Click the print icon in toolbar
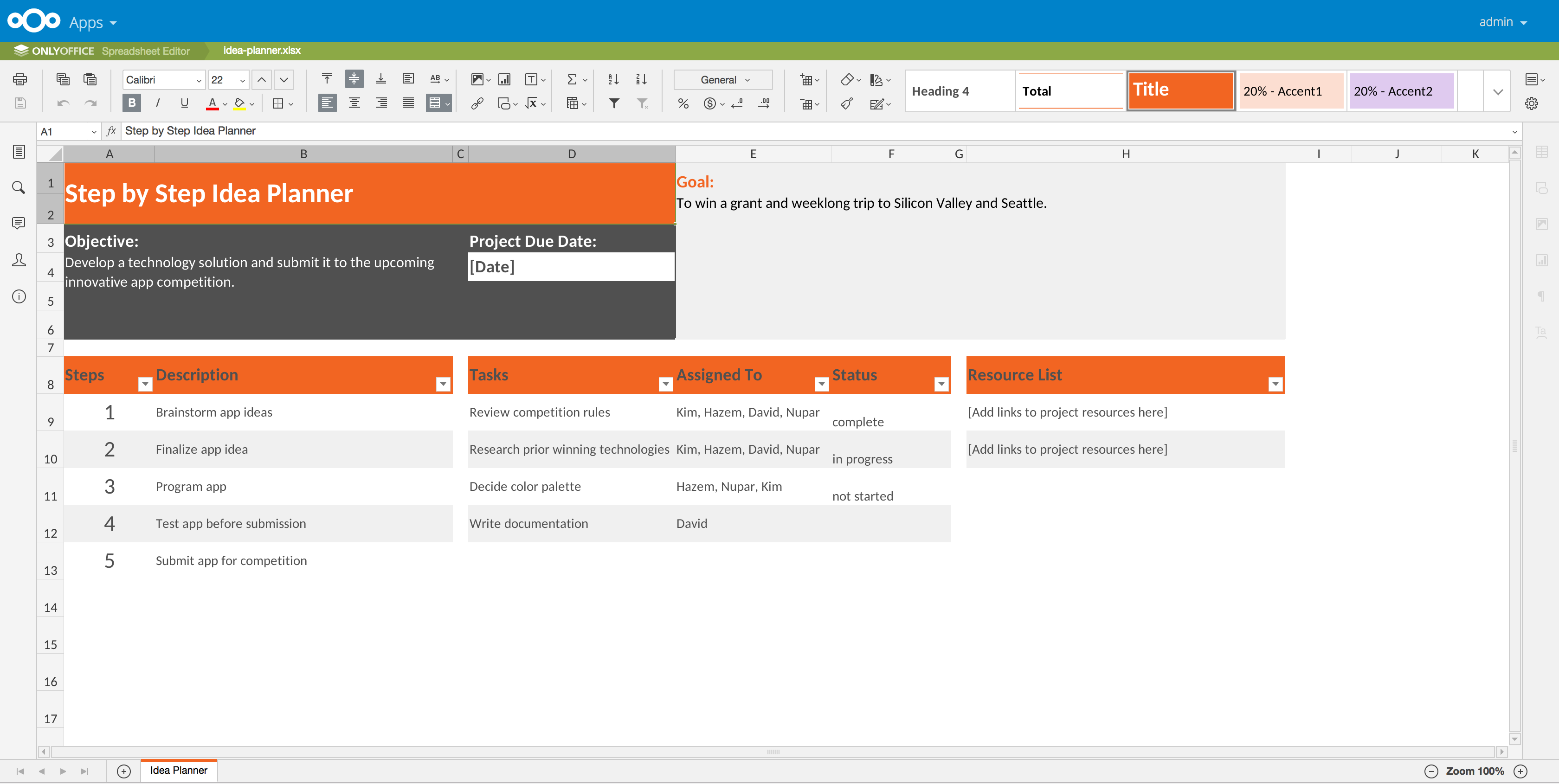The image size is (1559, 784). (20, 79)
